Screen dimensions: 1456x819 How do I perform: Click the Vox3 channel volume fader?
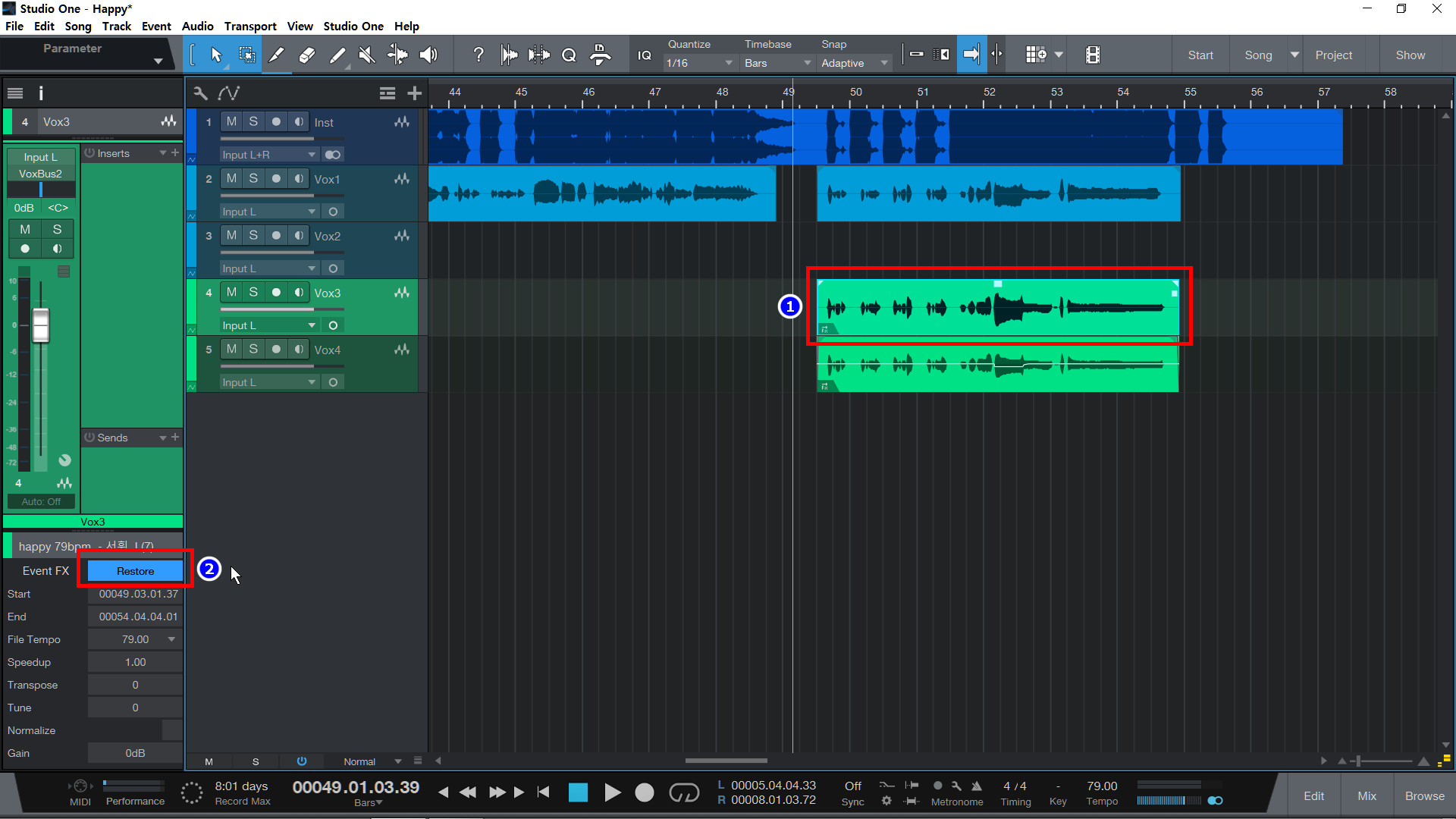click(40, 325)
